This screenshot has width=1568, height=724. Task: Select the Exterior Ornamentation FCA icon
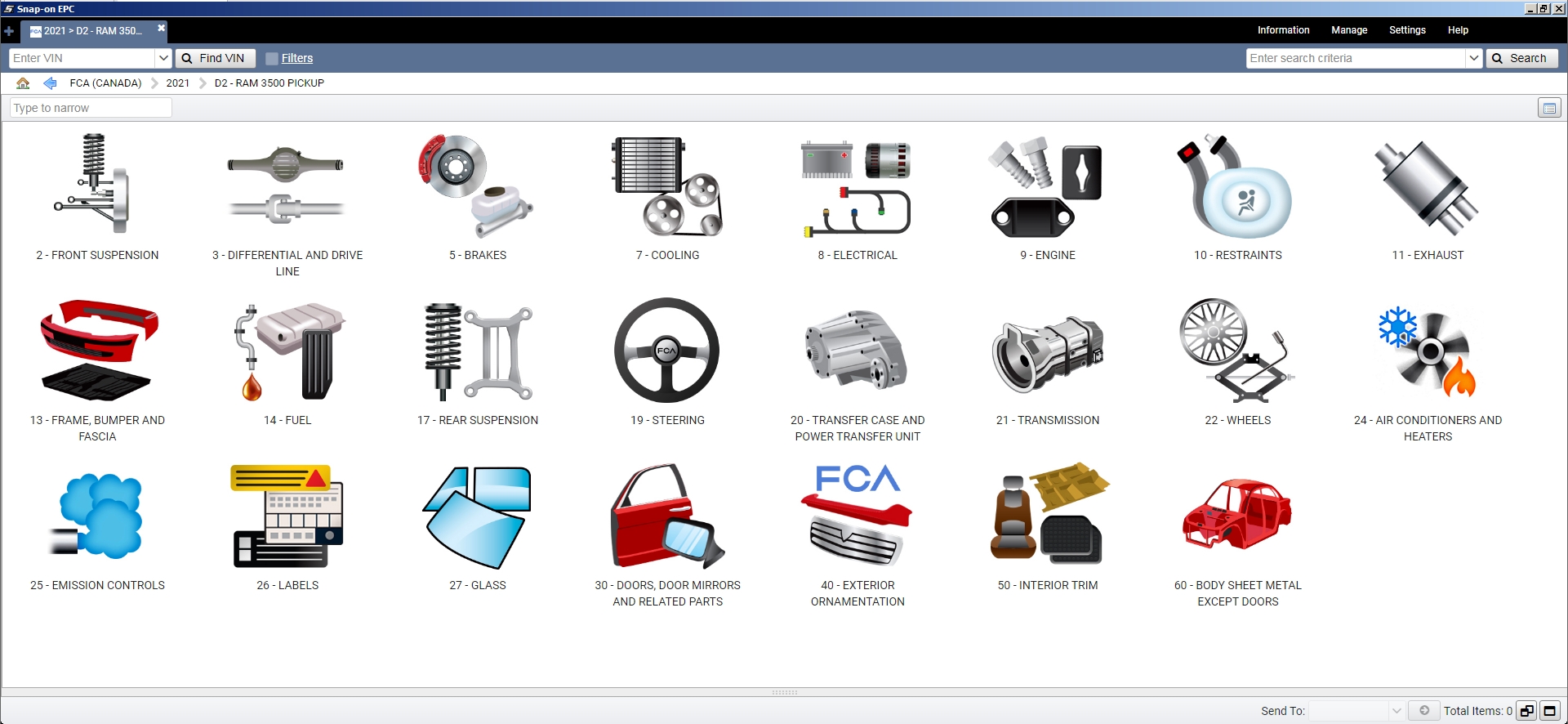[x=857, y=515]
